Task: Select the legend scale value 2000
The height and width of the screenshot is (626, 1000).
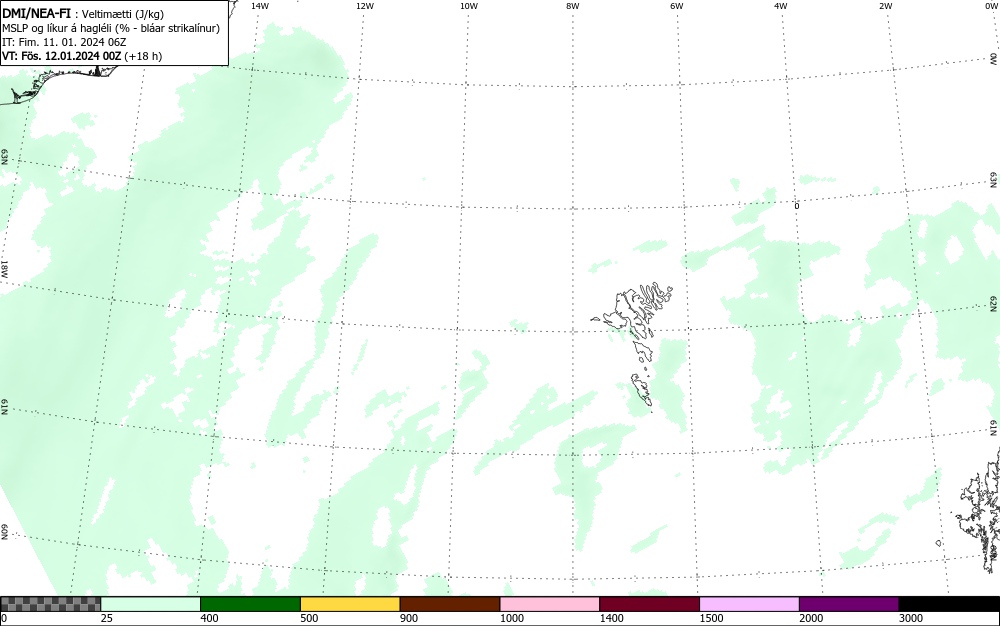Action: (x=811, y=618)
